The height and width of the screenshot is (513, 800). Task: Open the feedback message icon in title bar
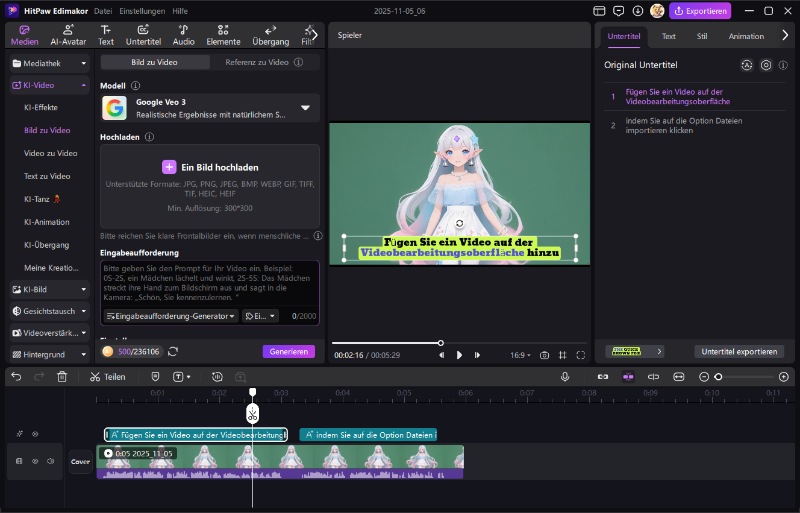click(618, 11)
